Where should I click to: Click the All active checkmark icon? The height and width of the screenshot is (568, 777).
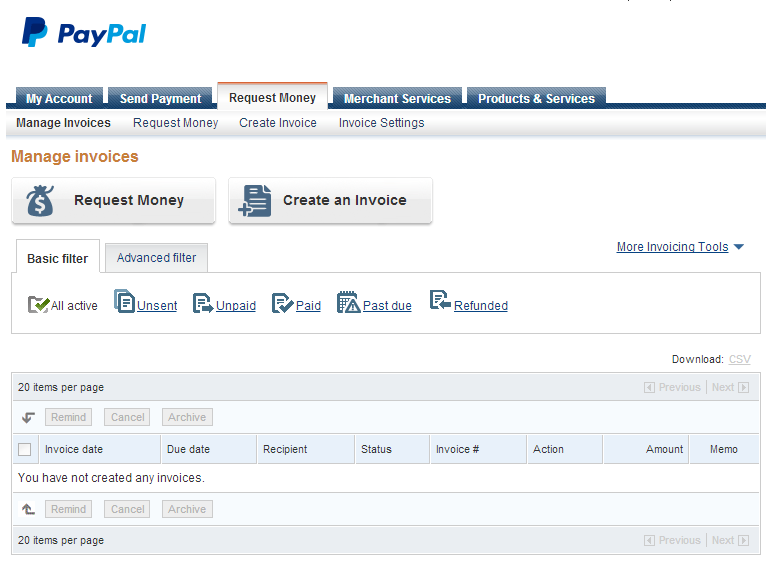(x=39, y=304)
